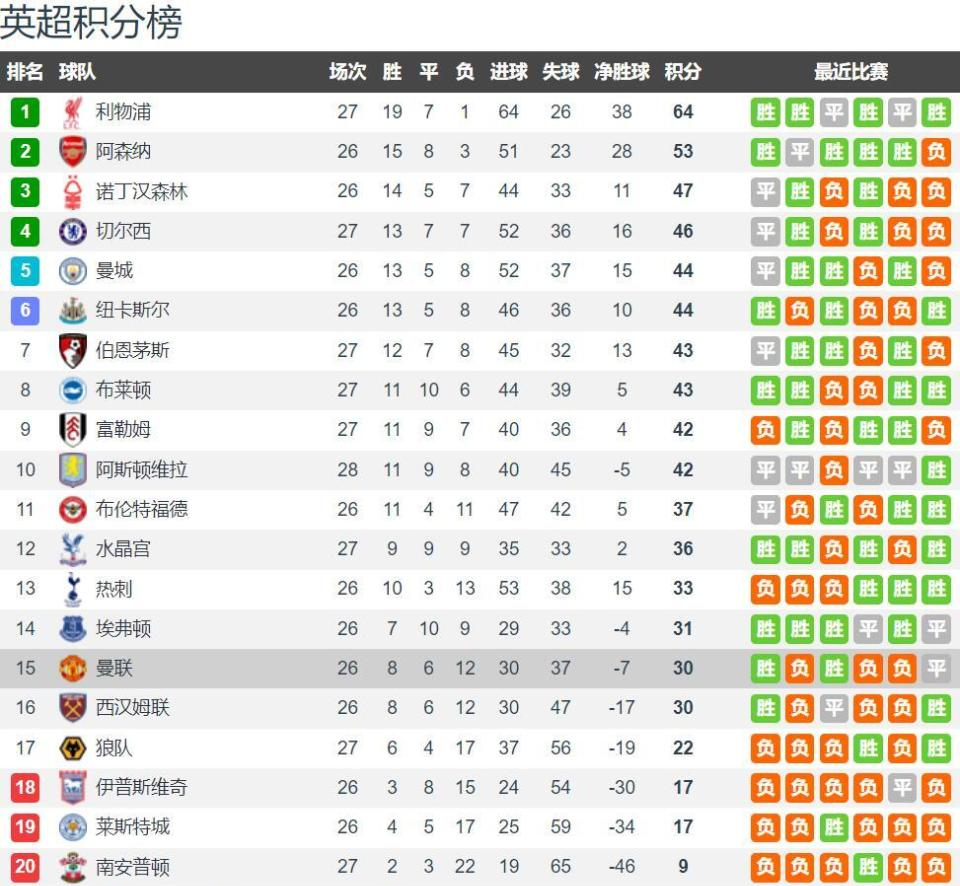Image resolution: width=960 pixels, height=886 pixels.
Task: Click the Bournemouth club crest icon
Action: [x=73, y=350]
